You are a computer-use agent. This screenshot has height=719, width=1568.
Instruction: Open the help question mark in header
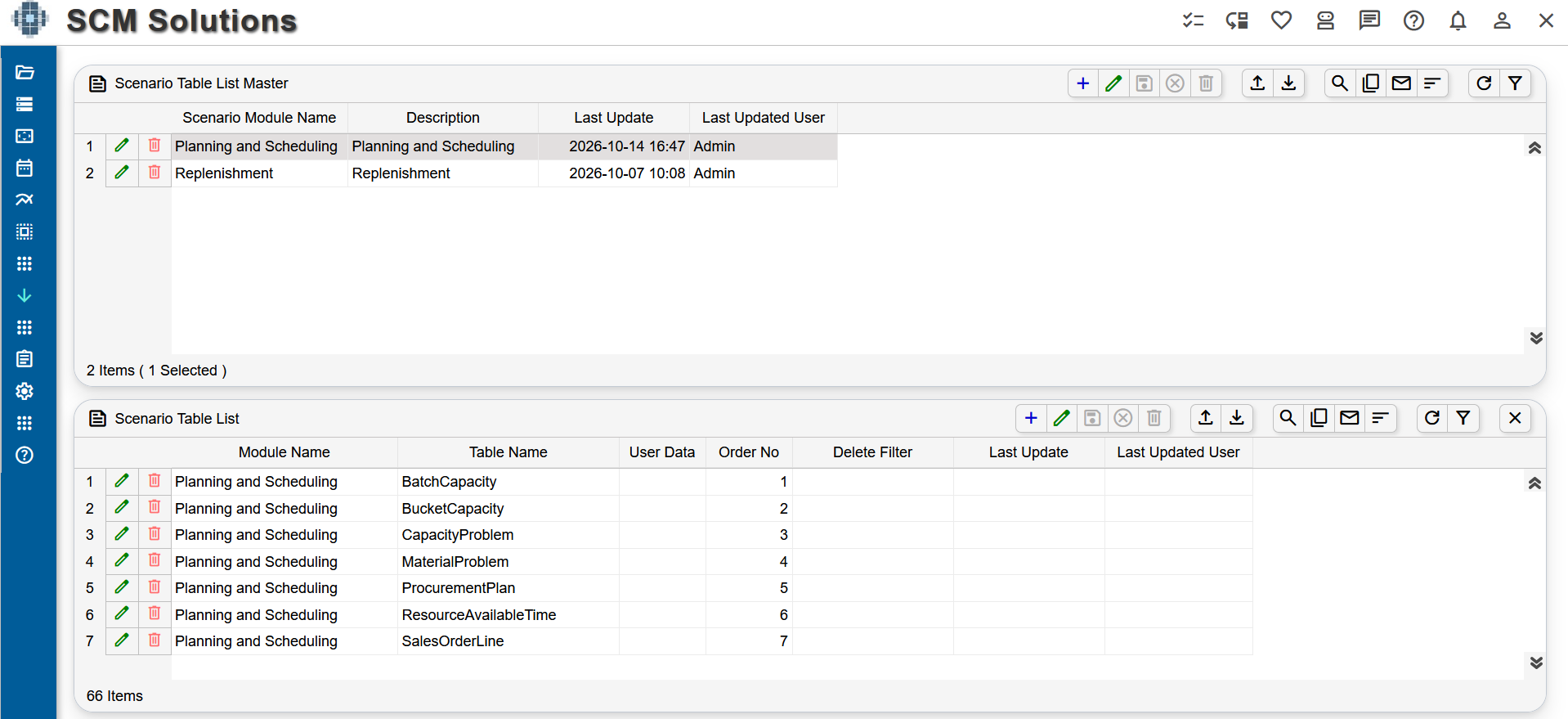(1413, 20)
